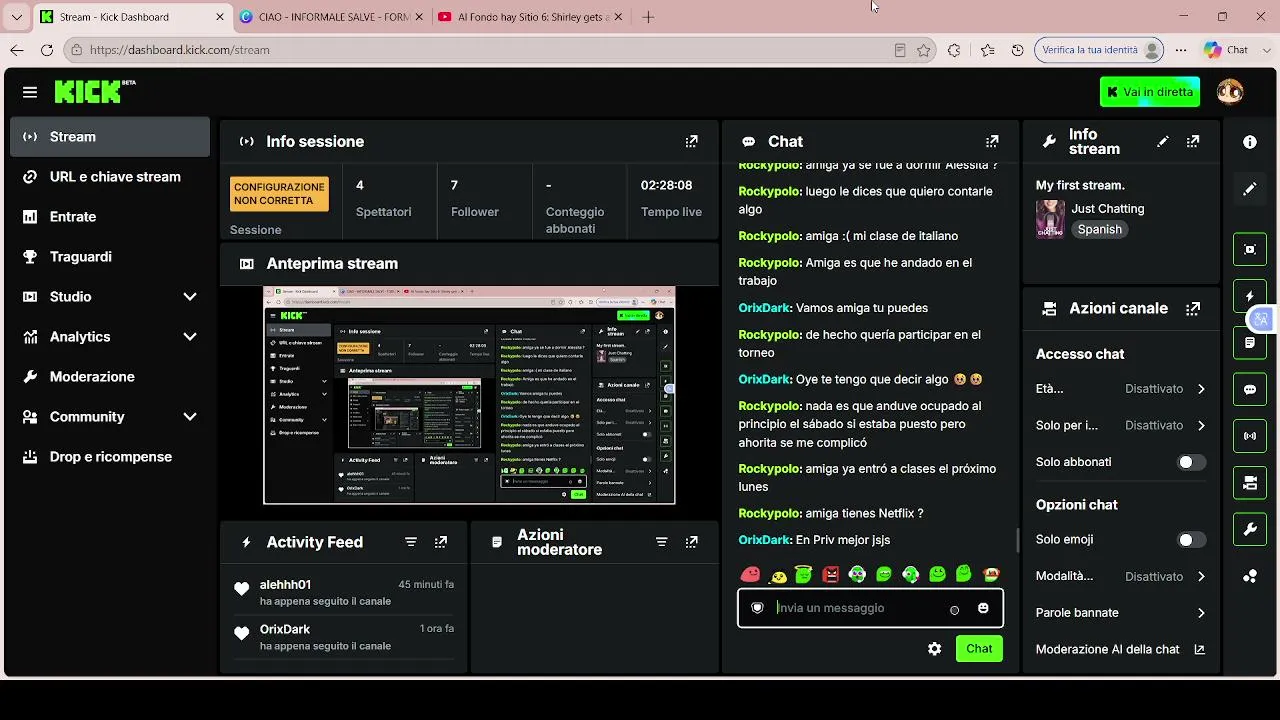Filter the Azioni moderatore panel
The image size is (1280, 720).
click(661, 542)
